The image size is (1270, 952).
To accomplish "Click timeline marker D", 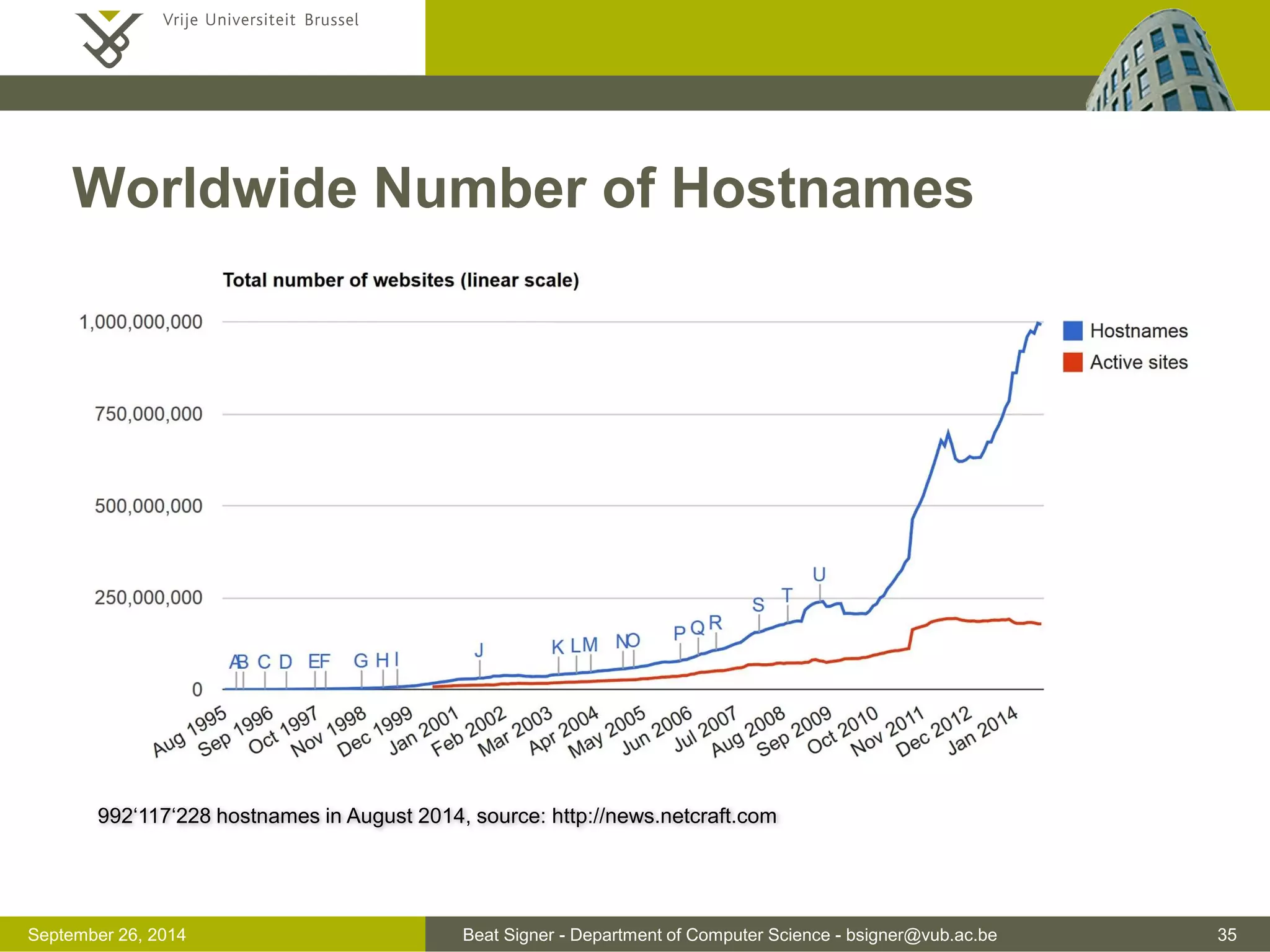I will (285, 662).
